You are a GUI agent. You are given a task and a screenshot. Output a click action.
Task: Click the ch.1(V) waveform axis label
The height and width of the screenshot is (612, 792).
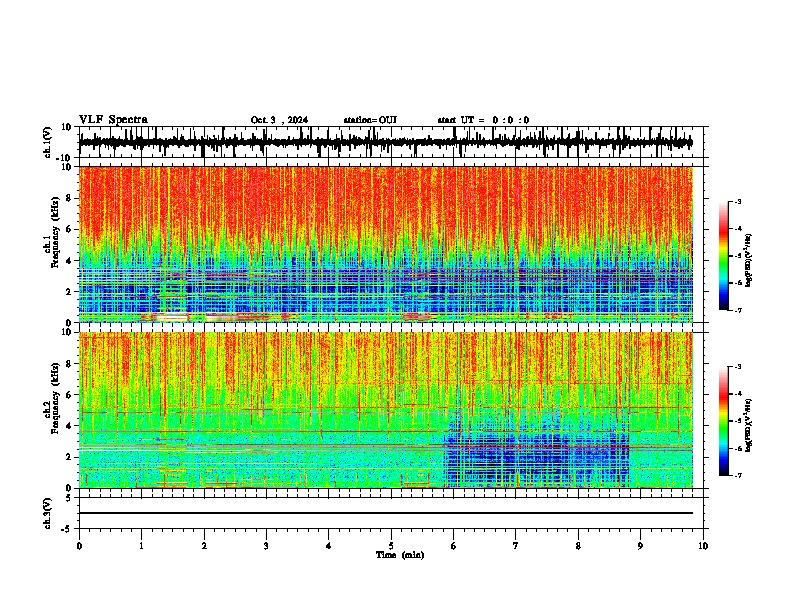(x=48, y=142)
